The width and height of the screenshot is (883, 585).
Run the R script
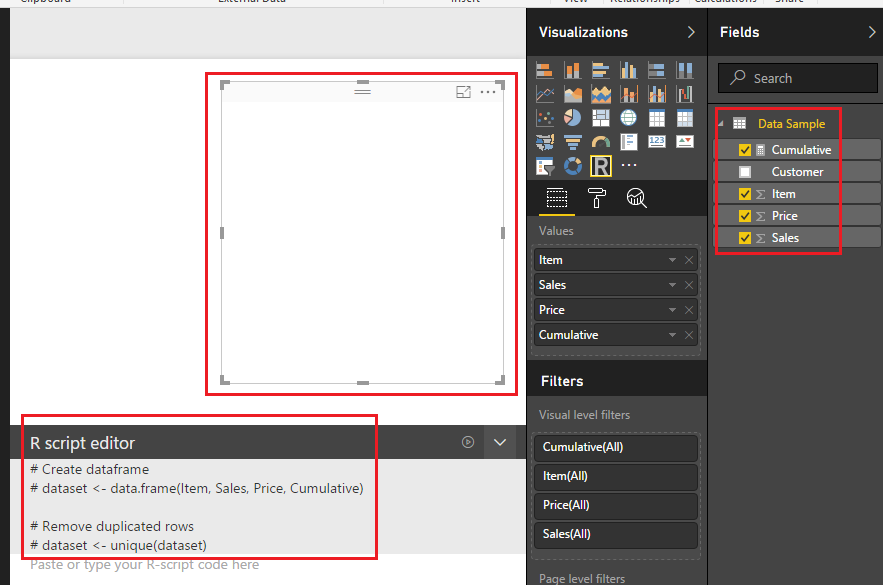468,442
